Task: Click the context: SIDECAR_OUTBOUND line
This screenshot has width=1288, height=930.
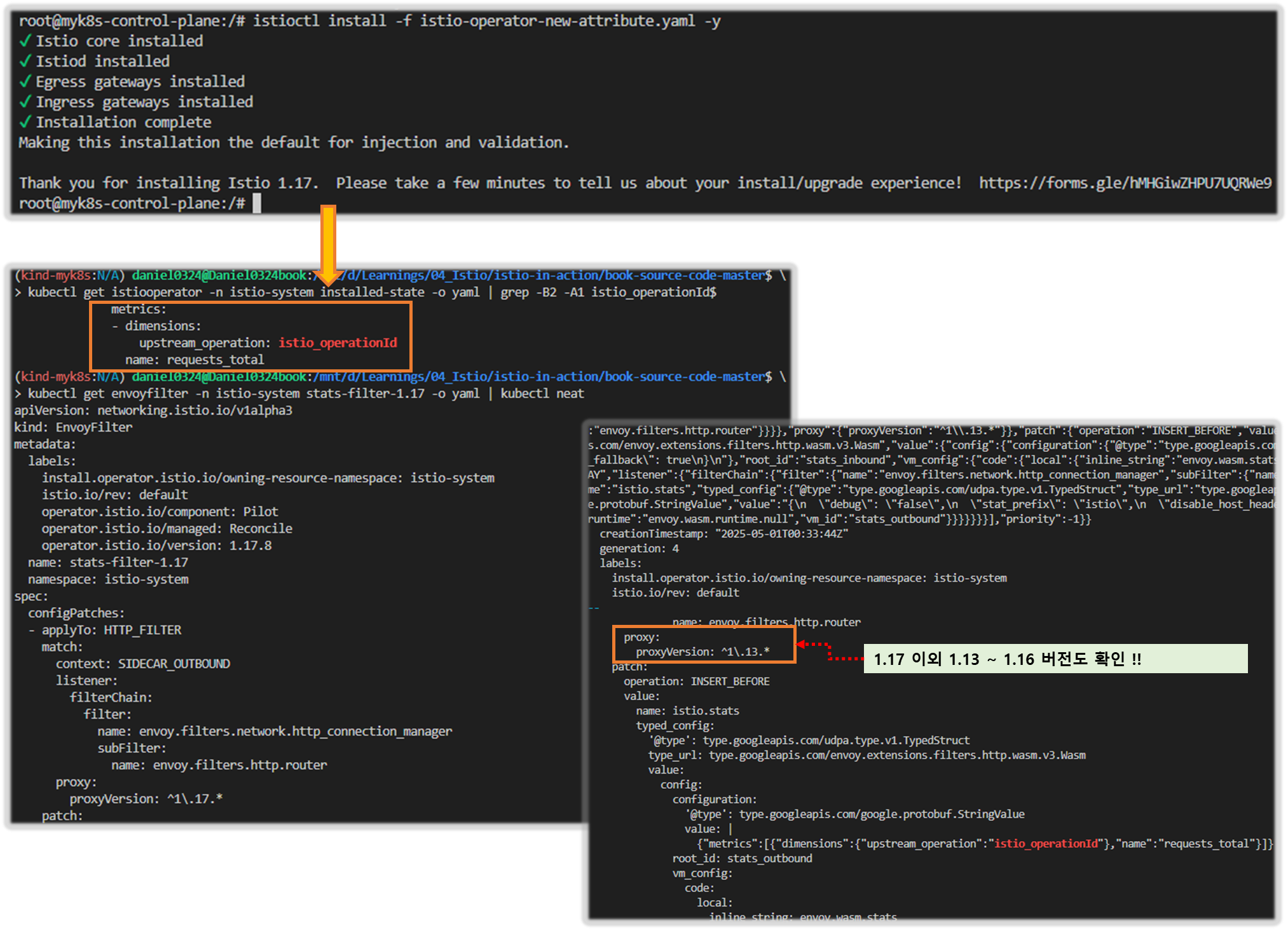Action: pyautogui.click(x=143, y=664)
